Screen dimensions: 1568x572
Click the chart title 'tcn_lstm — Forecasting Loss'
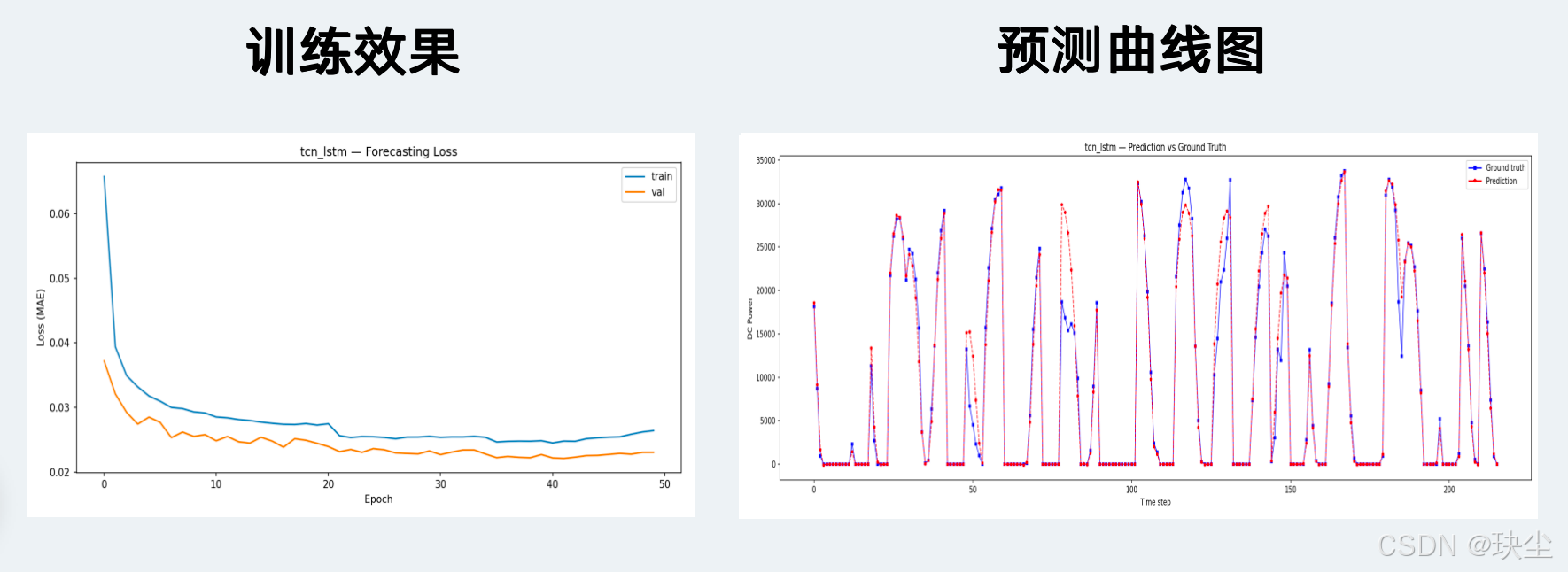pyautogui.click(x=378, y=151)
